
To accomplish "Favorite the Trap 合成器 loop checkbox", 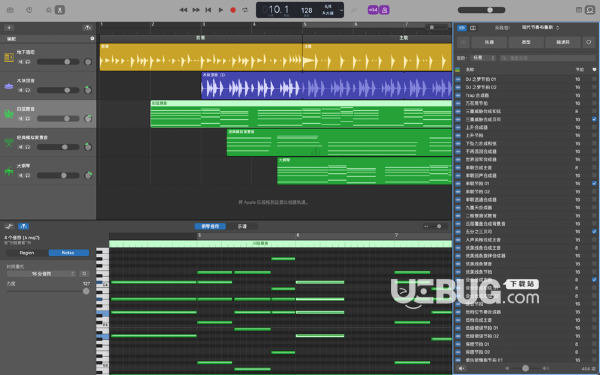I will tap(594, 95).
